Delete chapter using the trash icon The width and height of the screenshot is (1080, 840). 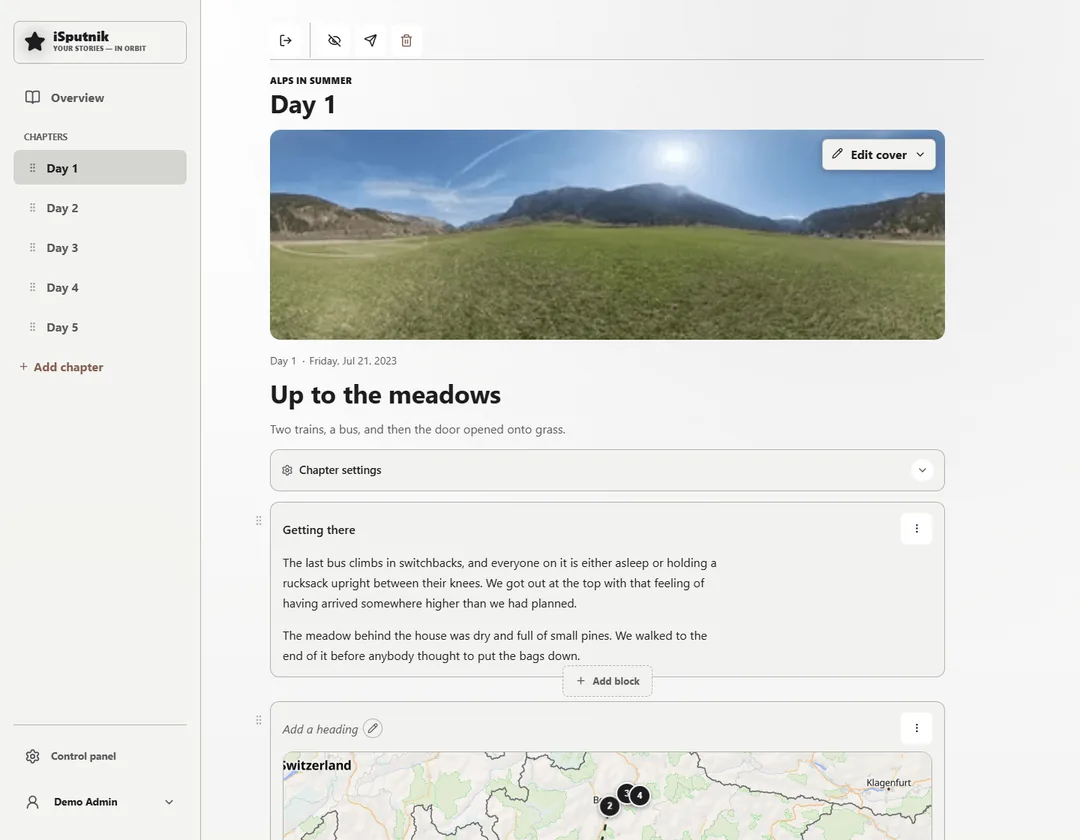coord(406,41)
